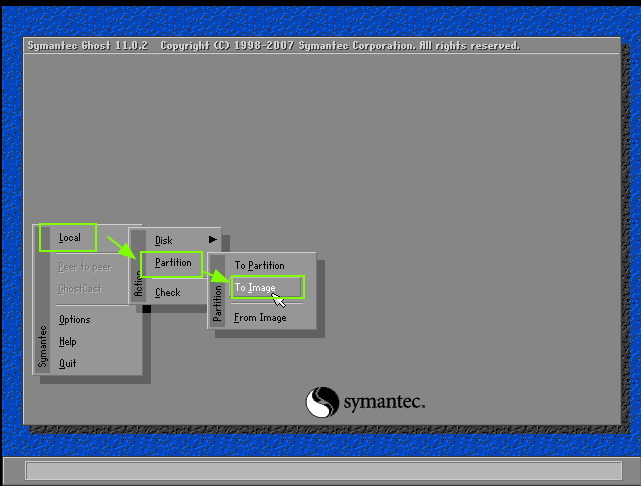Open the Options menu entry
This screenshot has width=641, height=486.
click(x=74, y=320)
